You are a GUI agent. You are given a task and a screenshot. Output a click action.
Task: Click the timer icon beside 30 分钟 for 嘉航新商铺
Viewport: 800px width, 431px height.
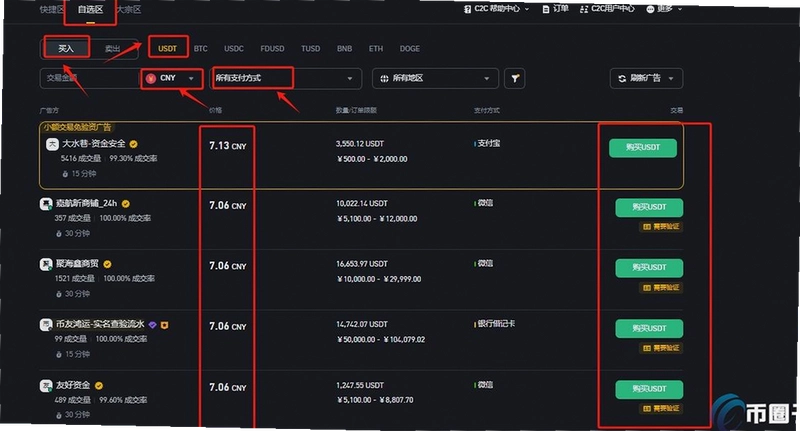[x=59, y=234]
